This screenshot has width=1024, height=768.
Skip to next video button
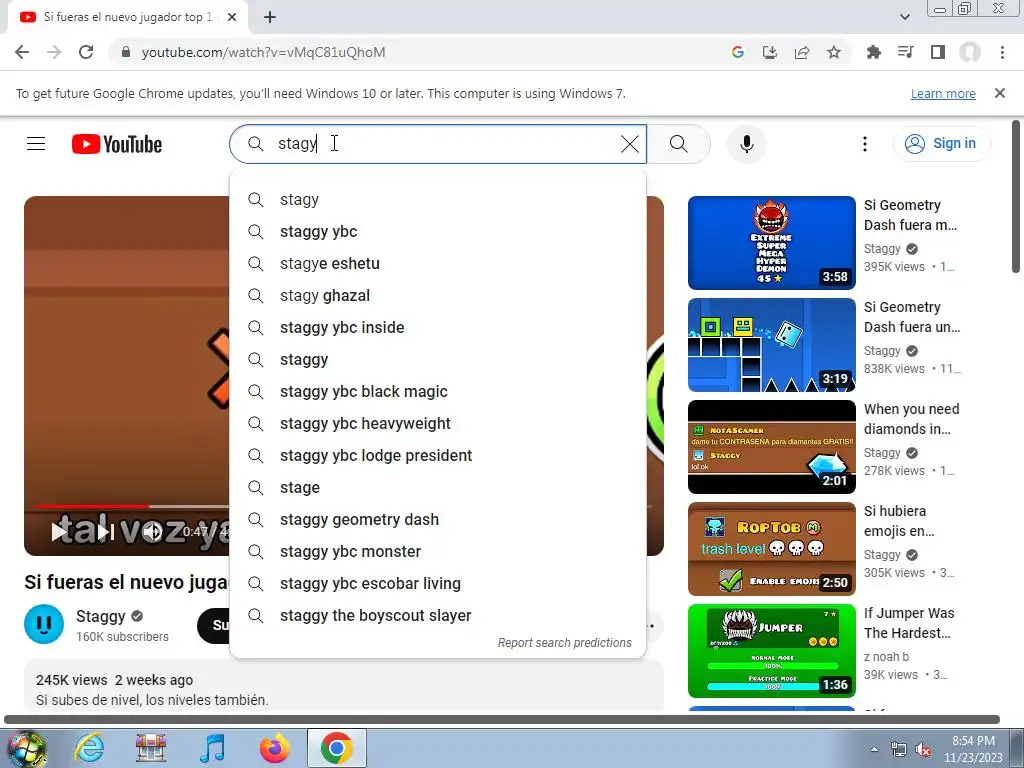pyautogui.click(x=104, y=532)
